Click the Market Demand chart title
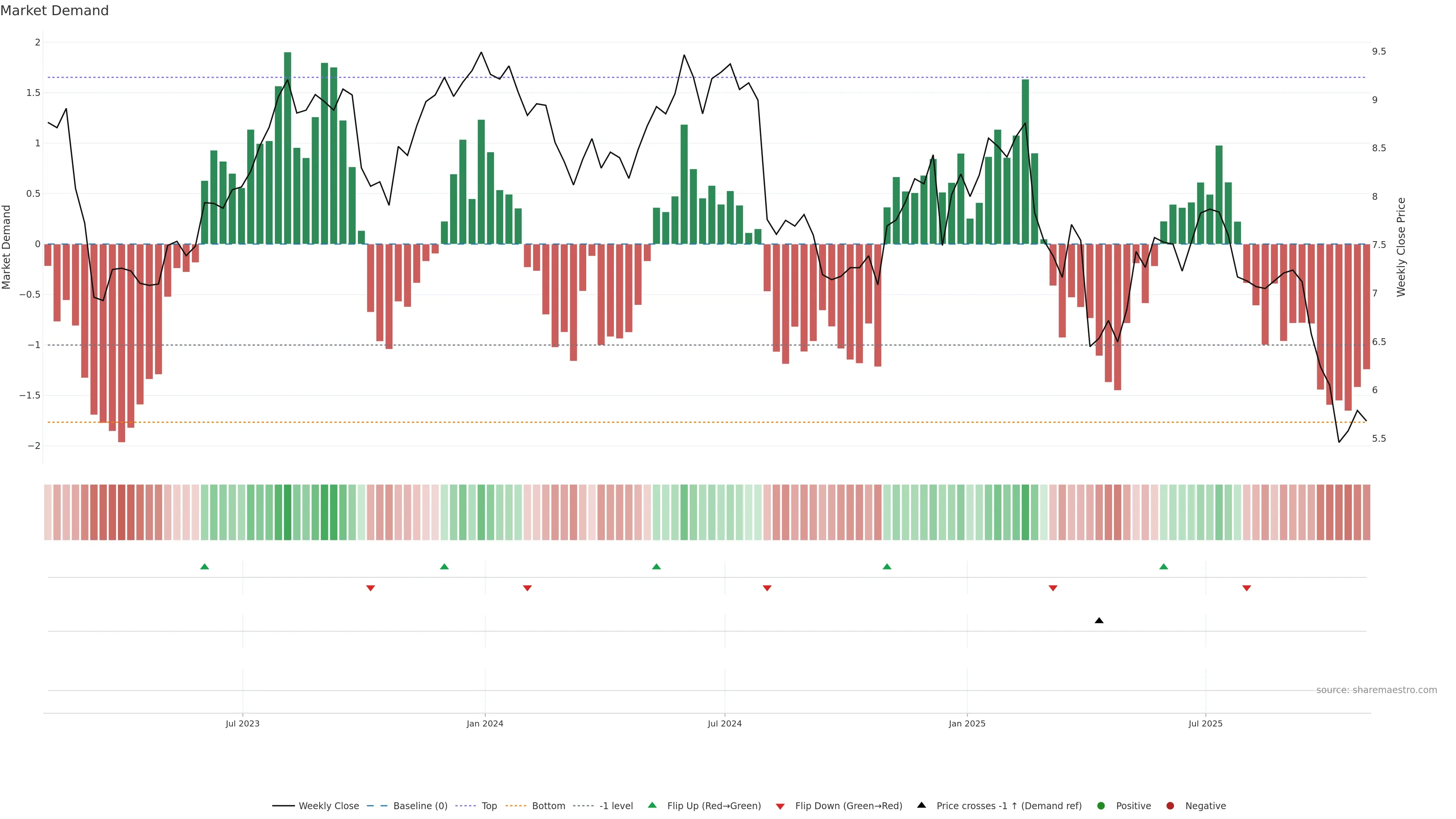 (x=54, y=11)
